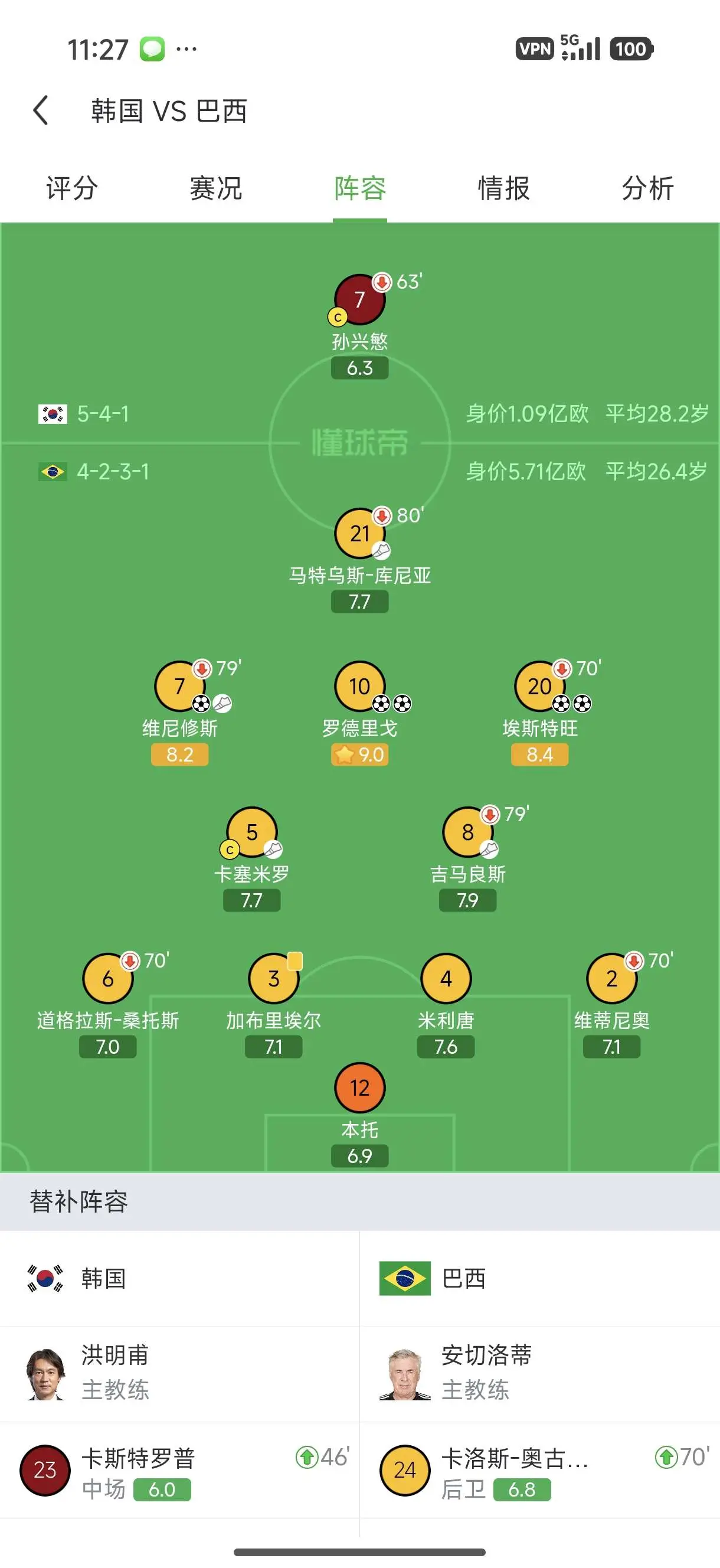This screenshot has width=720, height=1568.
Task: Tap coach Ancelotti's photo thumbnail
Action: [405, 1374]
